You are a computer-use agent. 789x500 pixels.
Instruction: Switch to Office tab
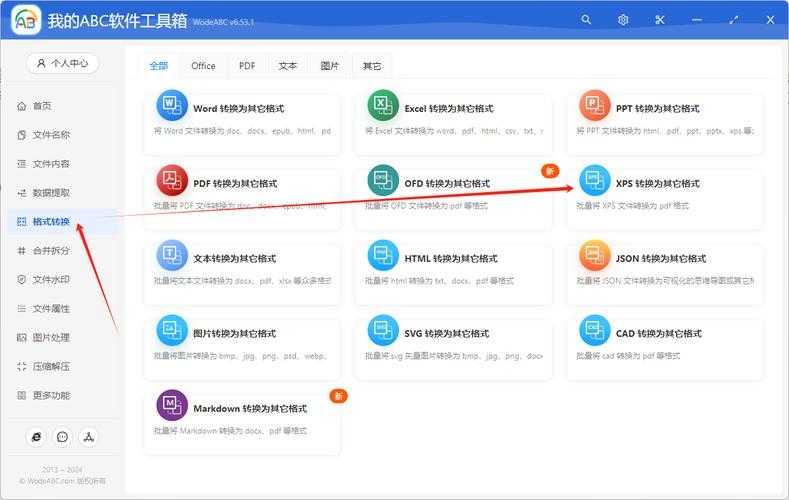point(203,66)
